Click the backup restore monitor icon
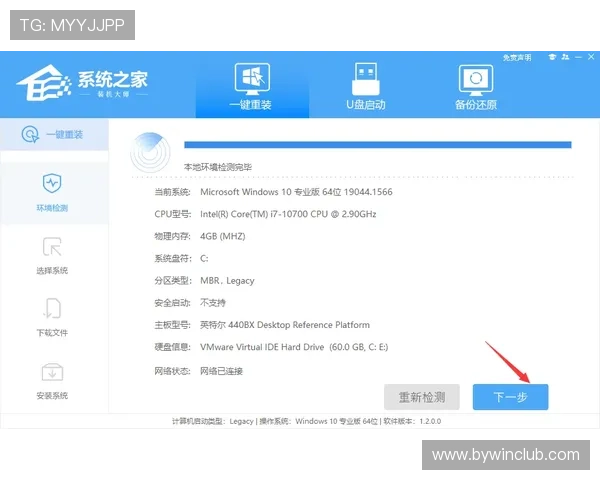Viewport: 600px width, 480px height. (x=476, y=80)
